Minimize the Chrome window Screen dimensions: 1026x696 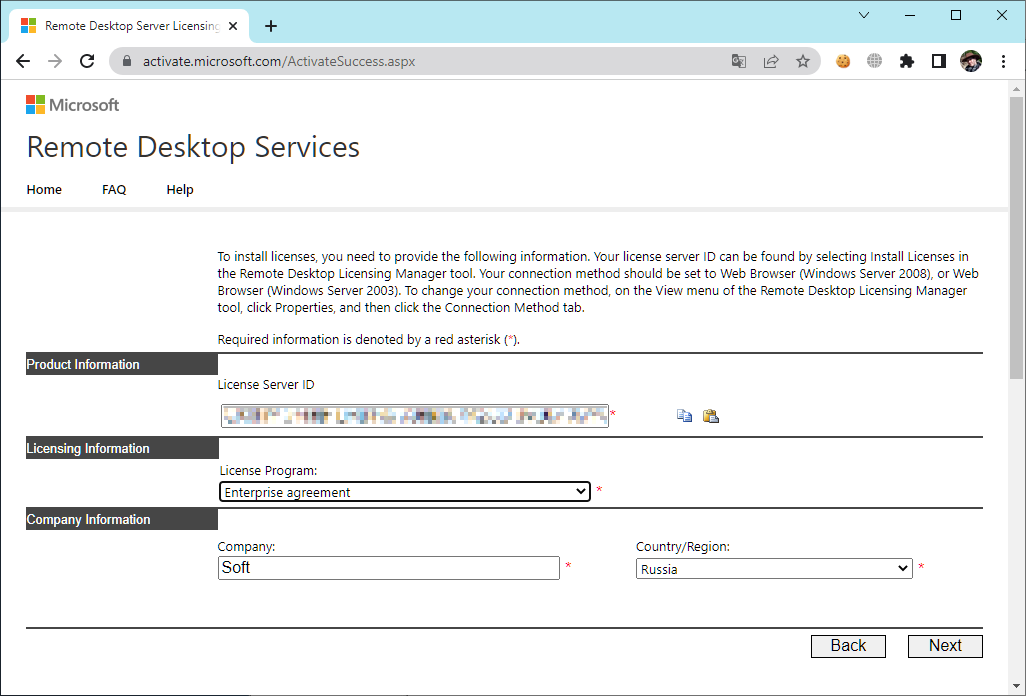[x=910, y=15]
